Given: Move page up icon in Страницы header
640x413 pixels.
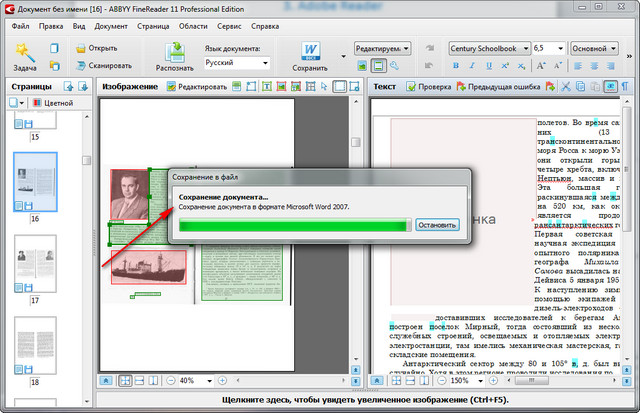Looking at the screenshot, I should 69,87.
